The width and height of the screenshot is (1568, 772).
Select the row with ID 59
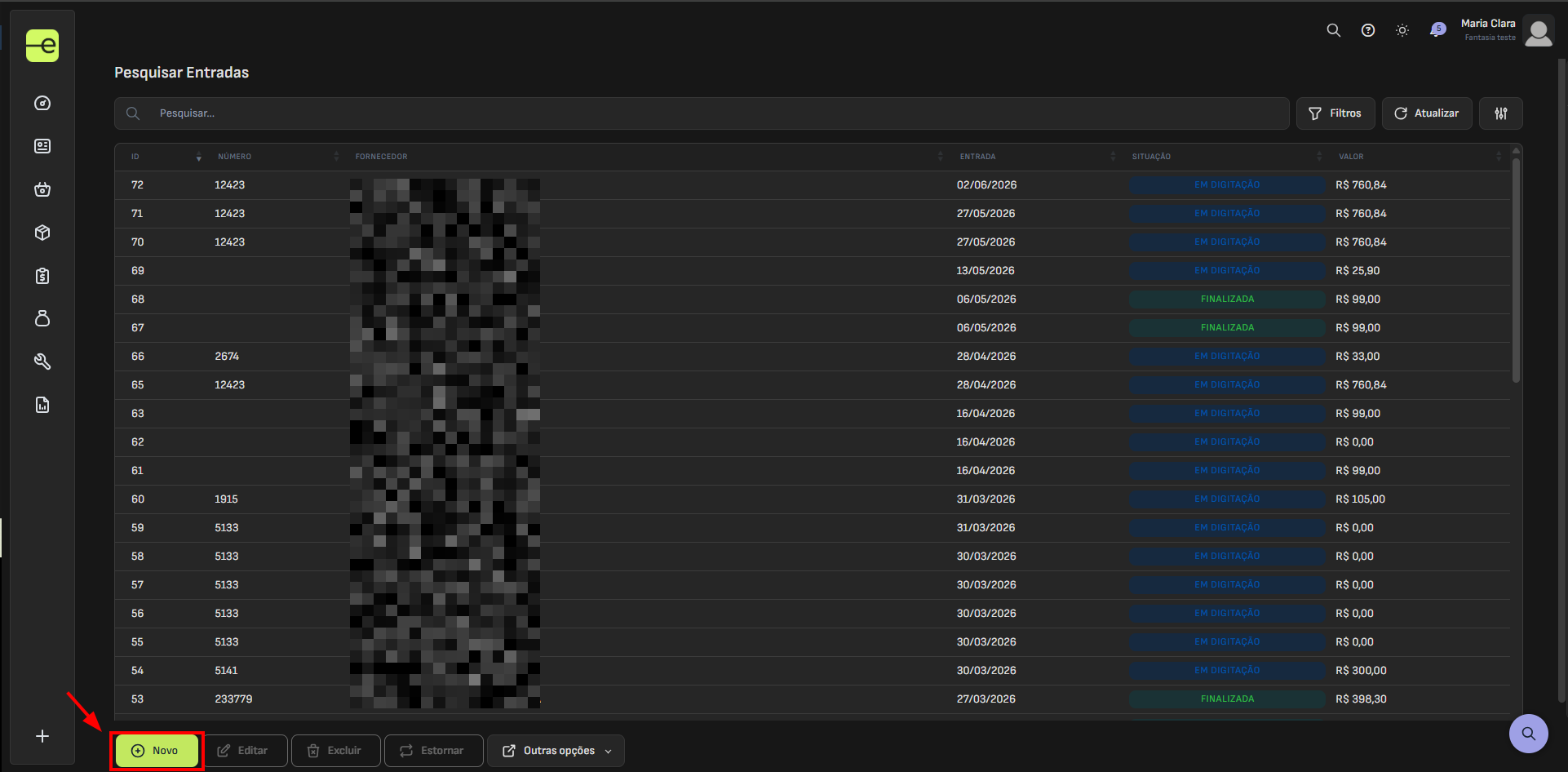813,528
